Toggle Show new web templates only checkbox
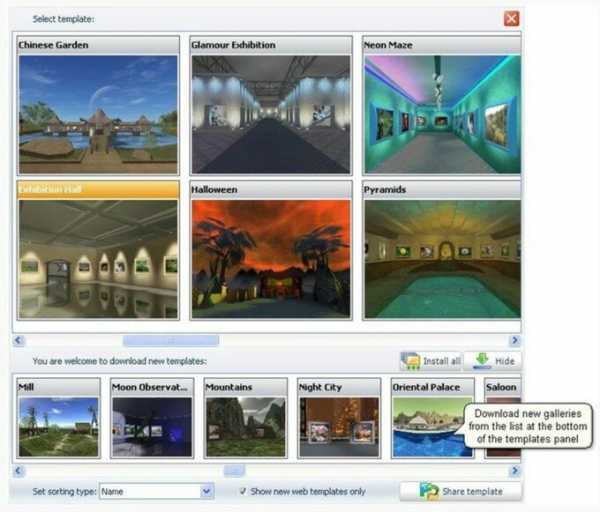Screen dimensions: 600x512 pos(243,491)
